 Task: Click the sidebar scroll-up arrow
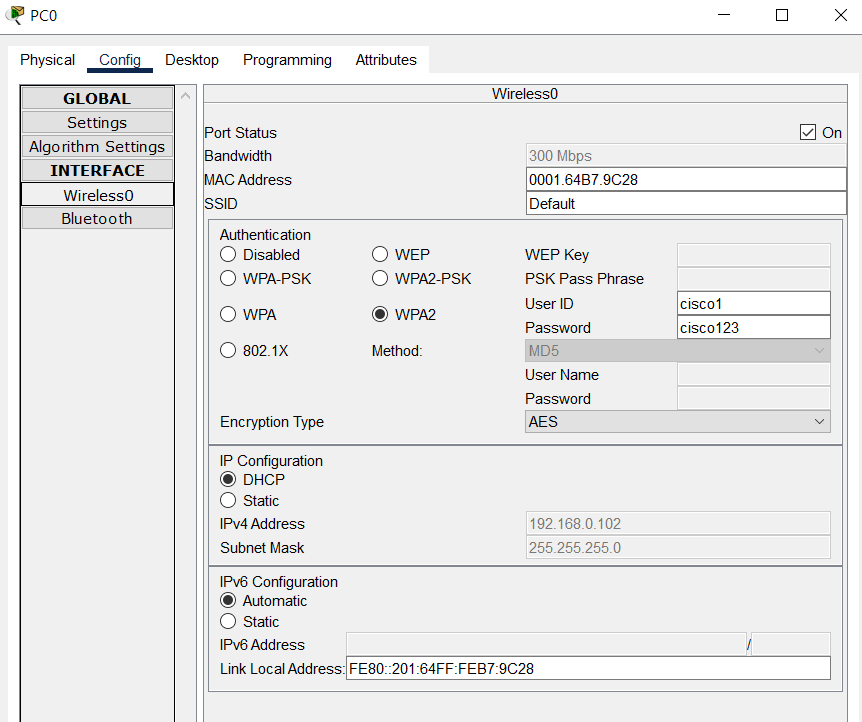[186, 96]
